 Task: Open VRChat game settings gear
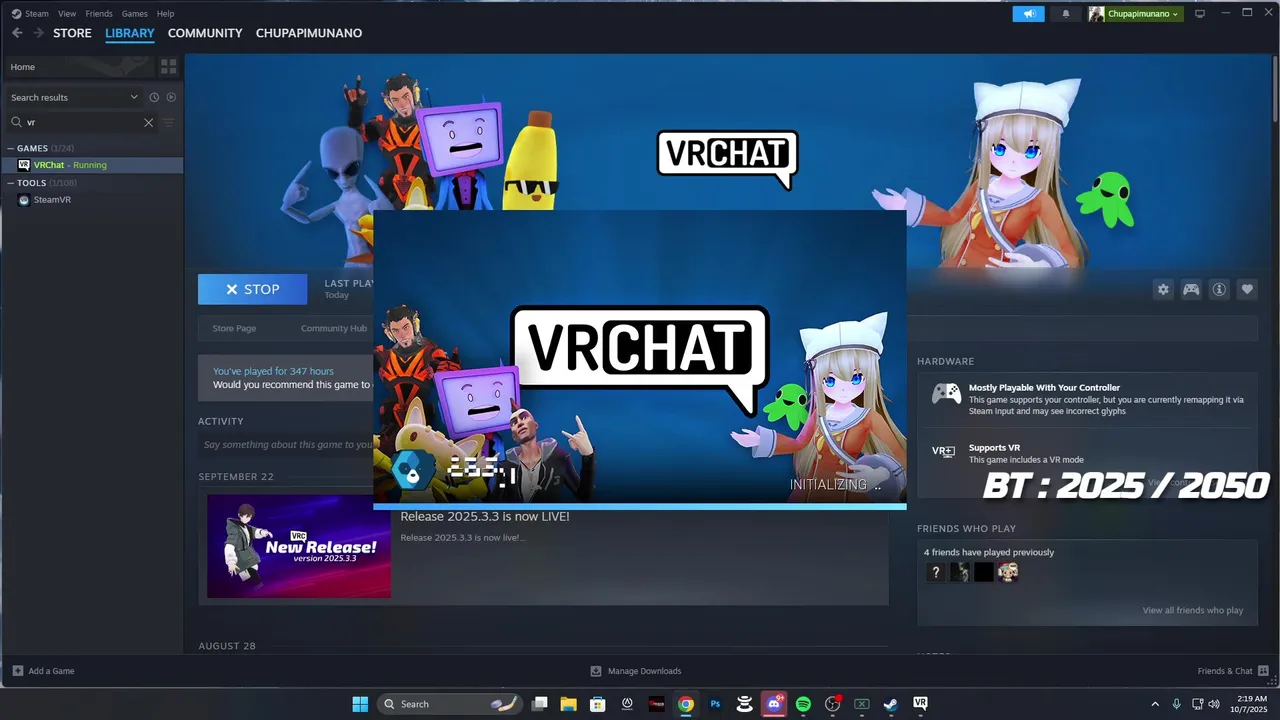pos(1163,289)
